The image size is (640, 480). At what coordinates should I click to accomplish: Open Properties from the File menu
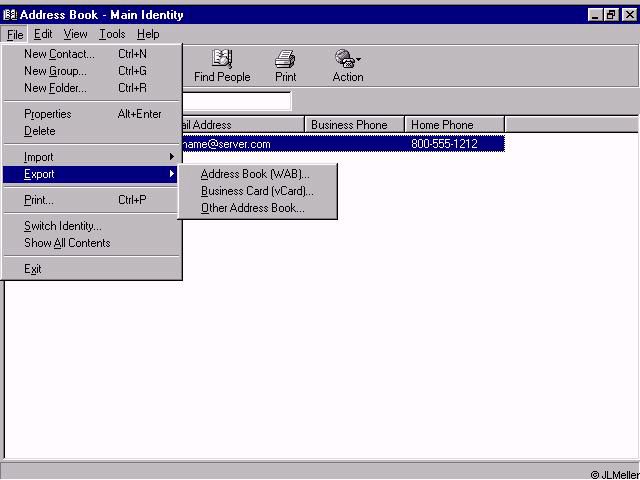coord(48,114)
